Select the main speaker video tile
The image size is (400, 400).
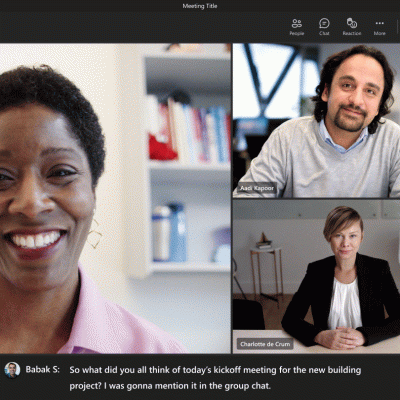(115, 198)
